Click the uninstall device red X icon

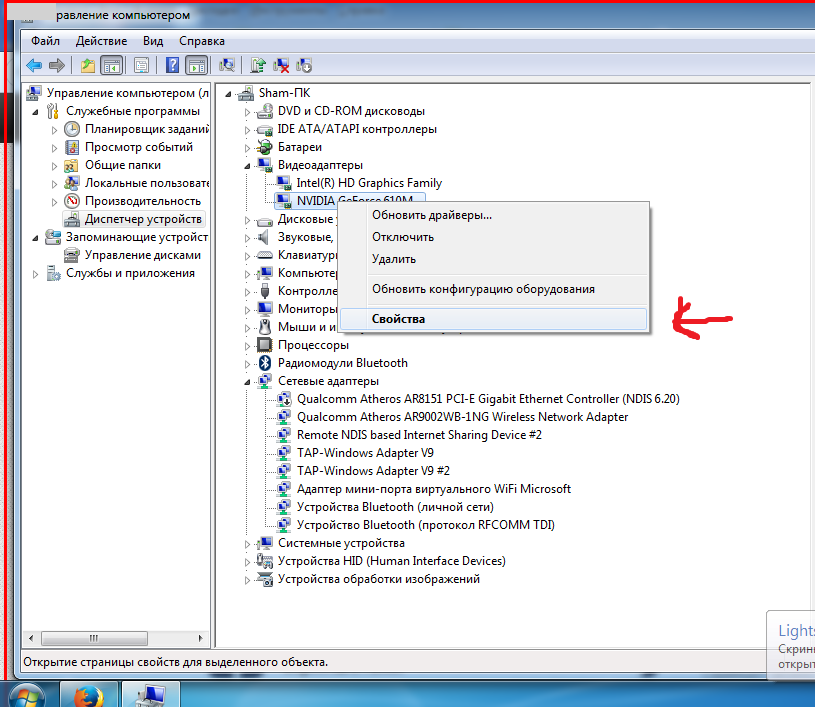click(282, 65)
